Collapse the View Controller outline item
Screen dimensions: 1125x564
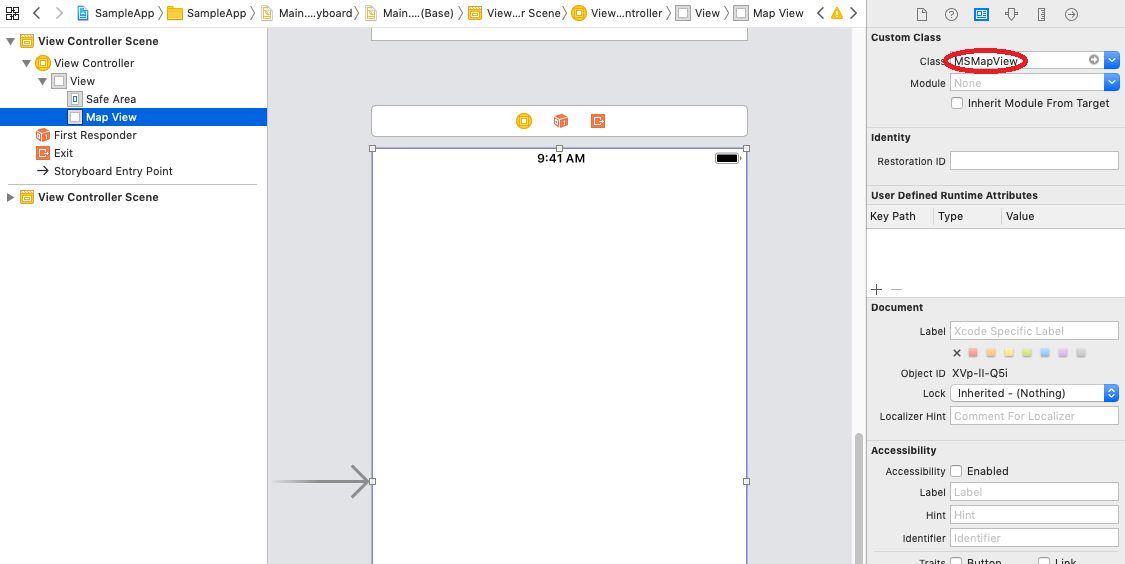click(x=27, y=63)
